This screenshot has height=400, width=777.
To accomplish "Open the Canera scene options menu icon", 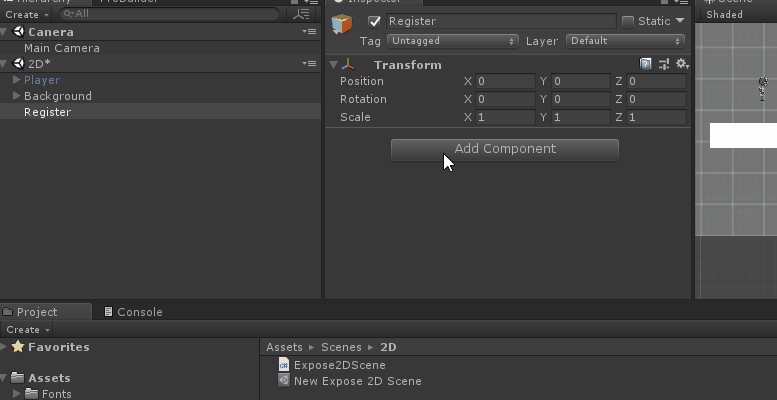I will [x=309, y=32].
